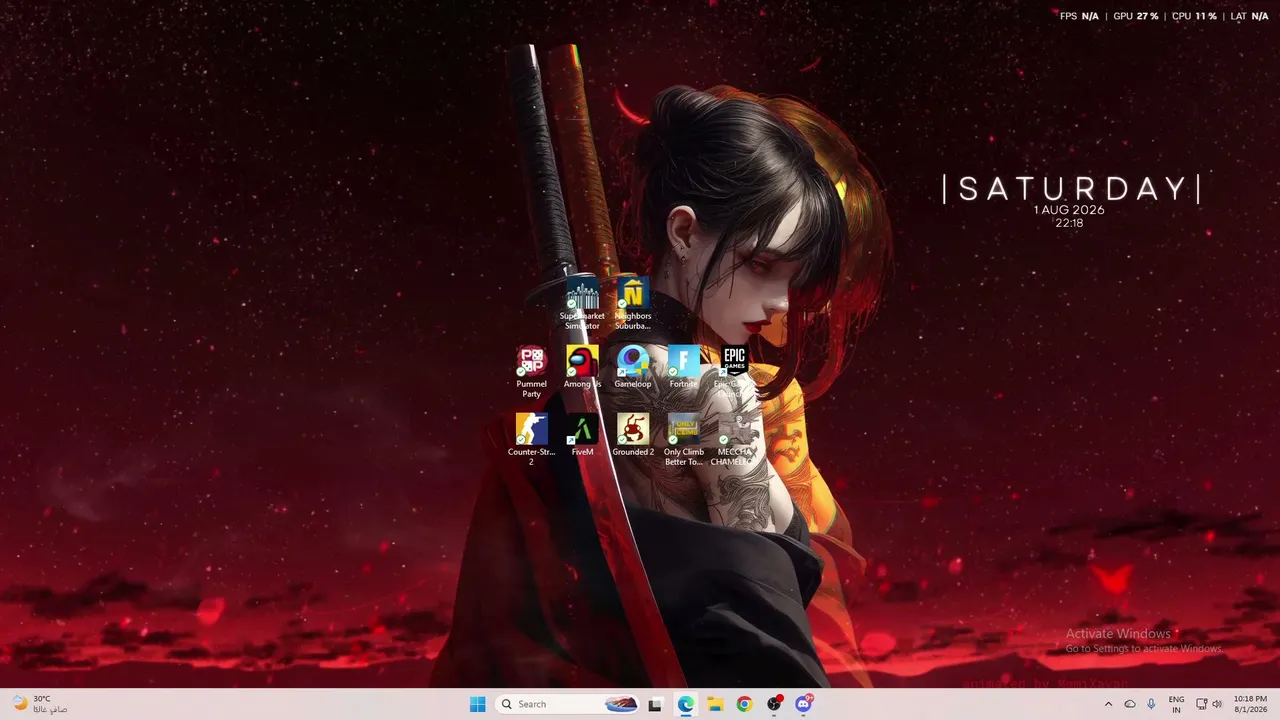Select the Fortnite desktop icon
The width and height of the screenshot is (1280, 720).
(684, 367)
